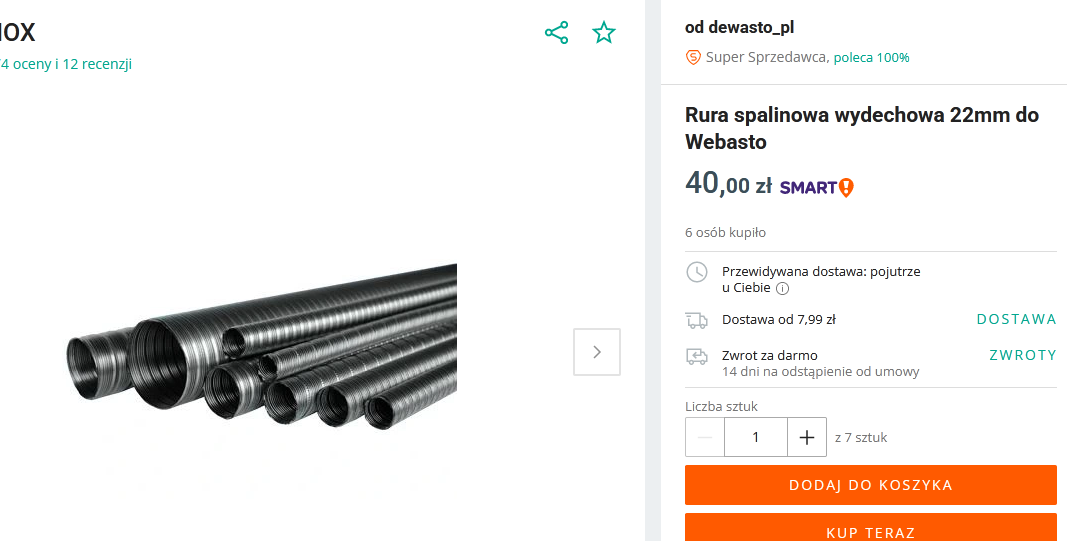The width and height of the screenshot is (1067, 541).
Task: Open the DOSTAWA delivery details
Action: point(1016,320)
